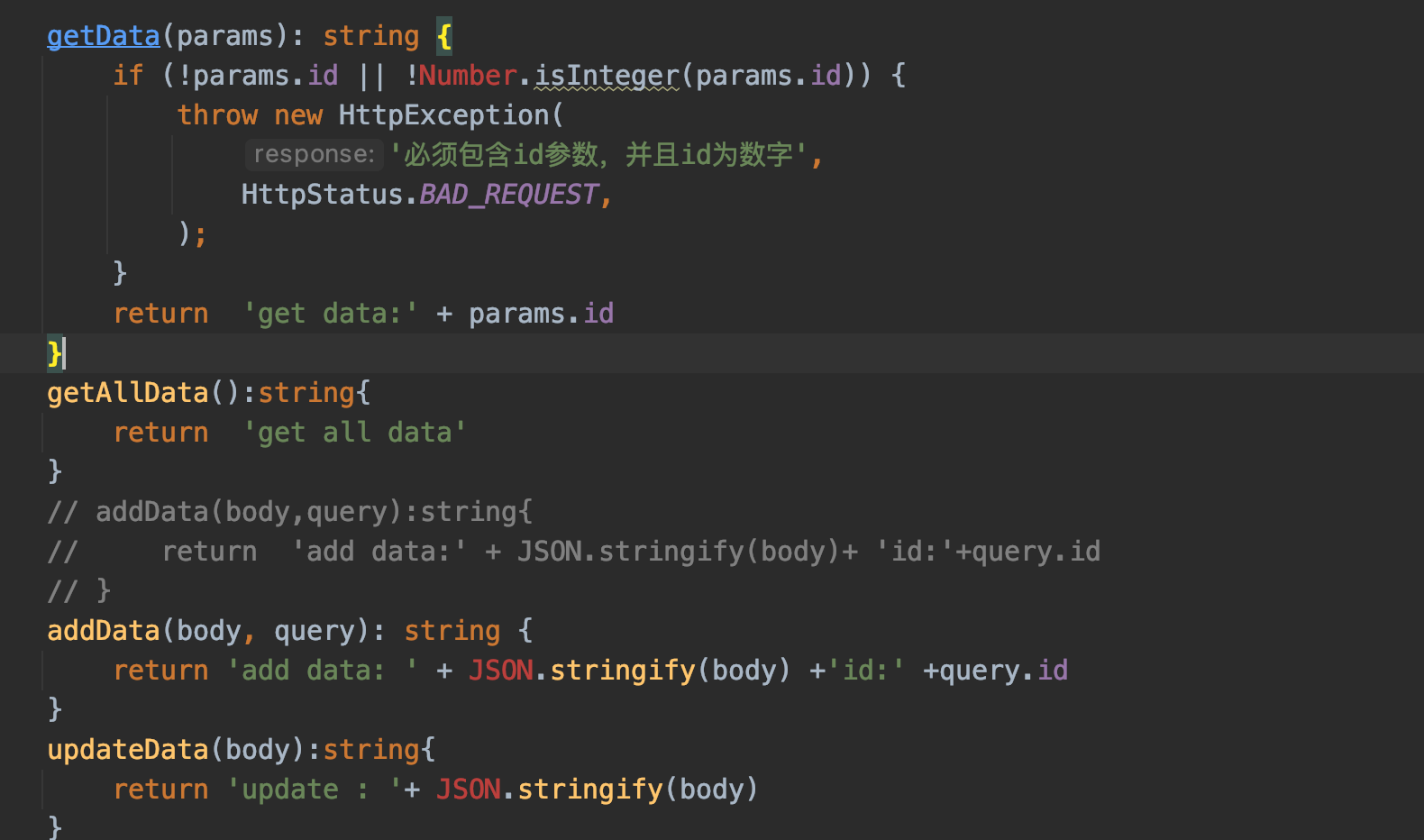Click the highlighted closing brace at cursor line
The height and width of the screenshot is (840, 1424).
click(x=55, y=353)
